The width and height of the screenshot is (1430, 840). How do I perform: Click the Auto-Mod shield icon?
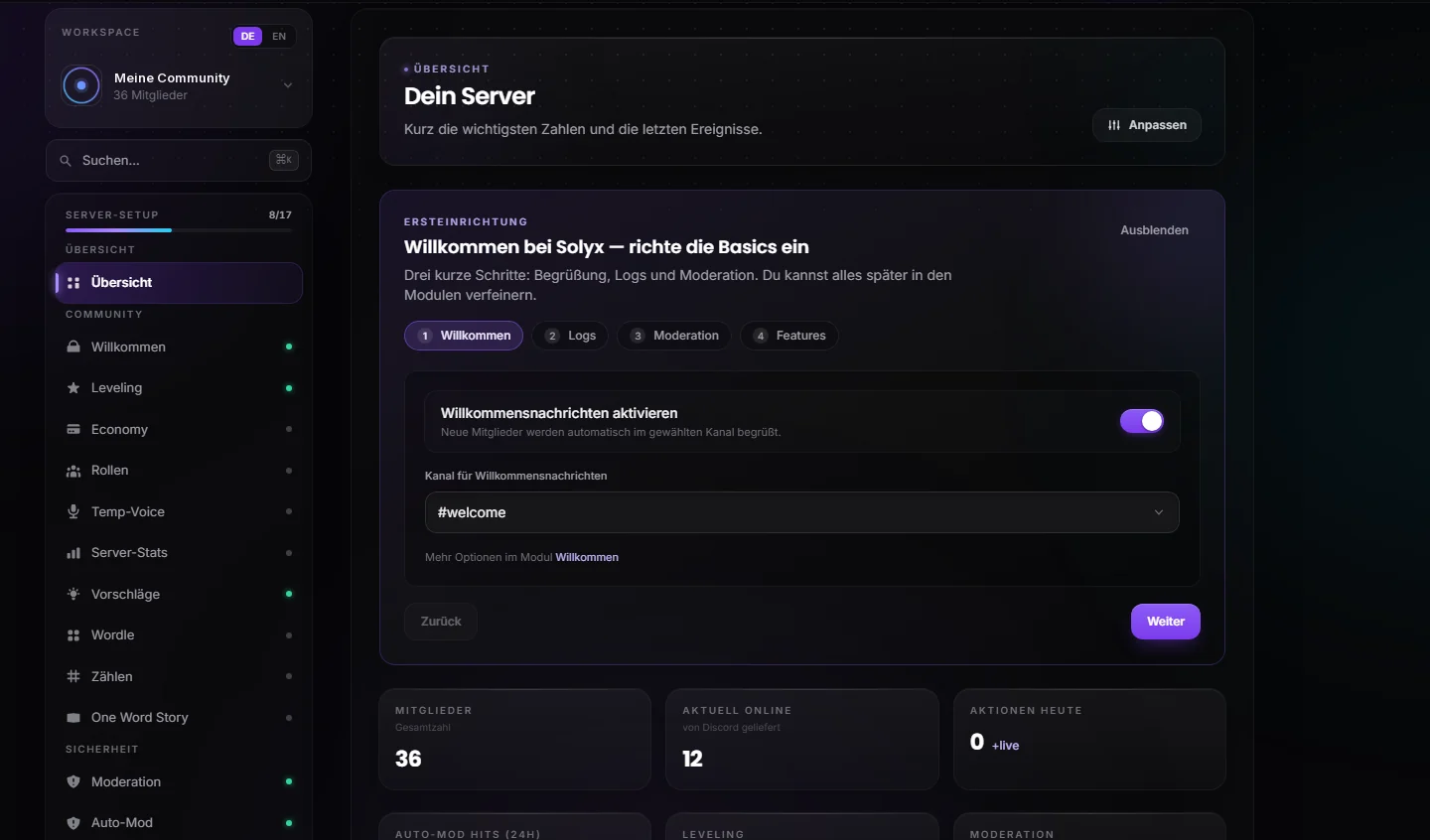point(73,823)
